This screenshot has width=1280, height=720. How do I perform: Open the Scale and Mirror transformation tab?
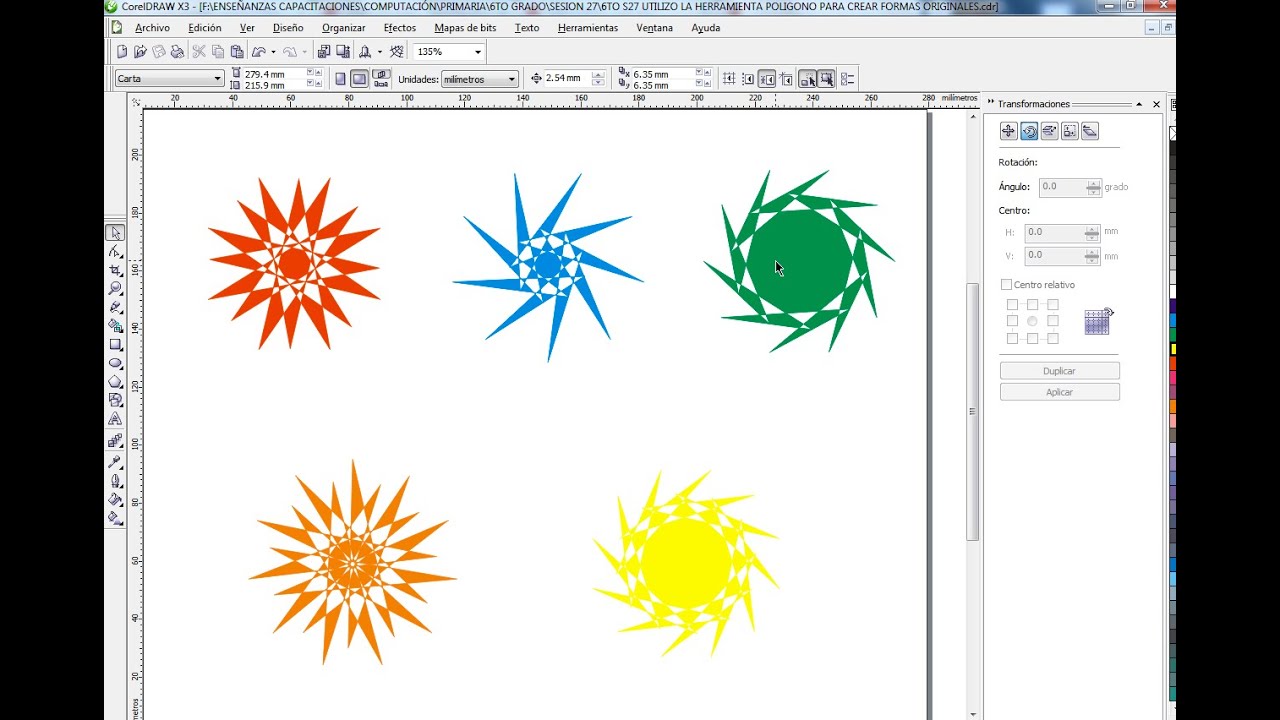point(1049,131)
